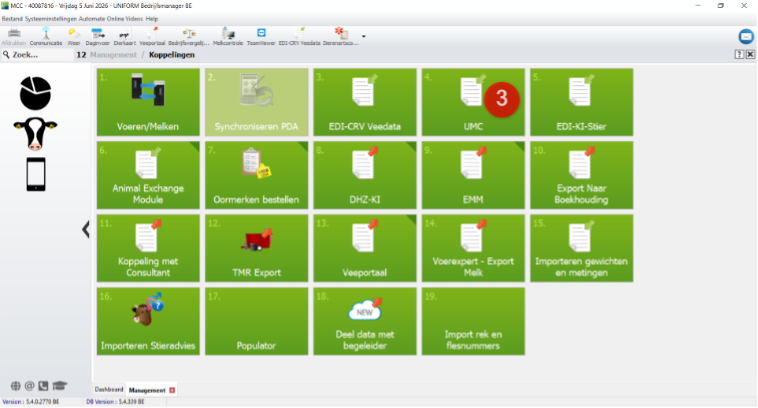Open the Dierkaart toolbar icon
758x408 pixels.
click(125, 37)
